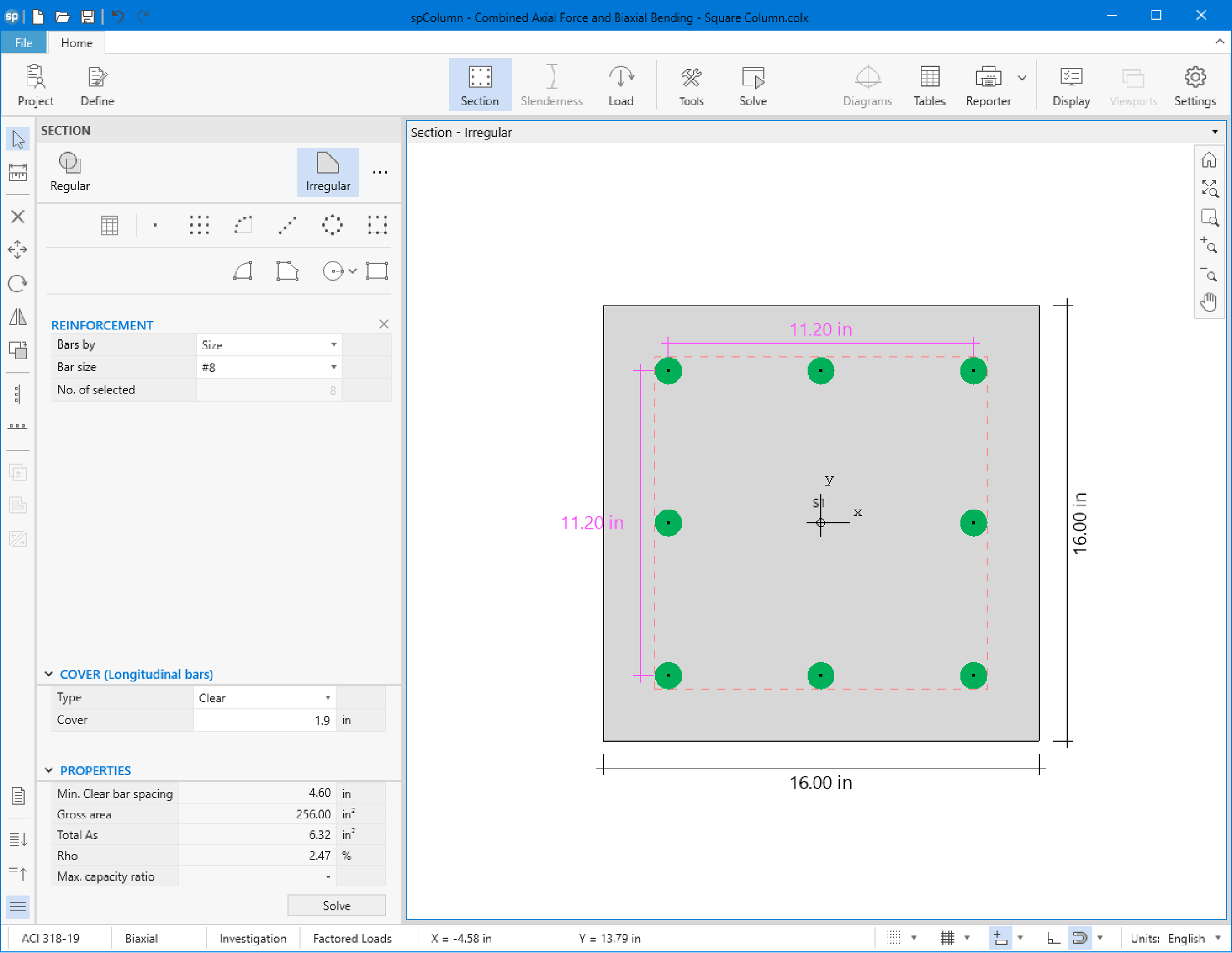Screen dimensions: 1232x953
Task: Activate the measure ruler tool
Action: tap(18, 172)
